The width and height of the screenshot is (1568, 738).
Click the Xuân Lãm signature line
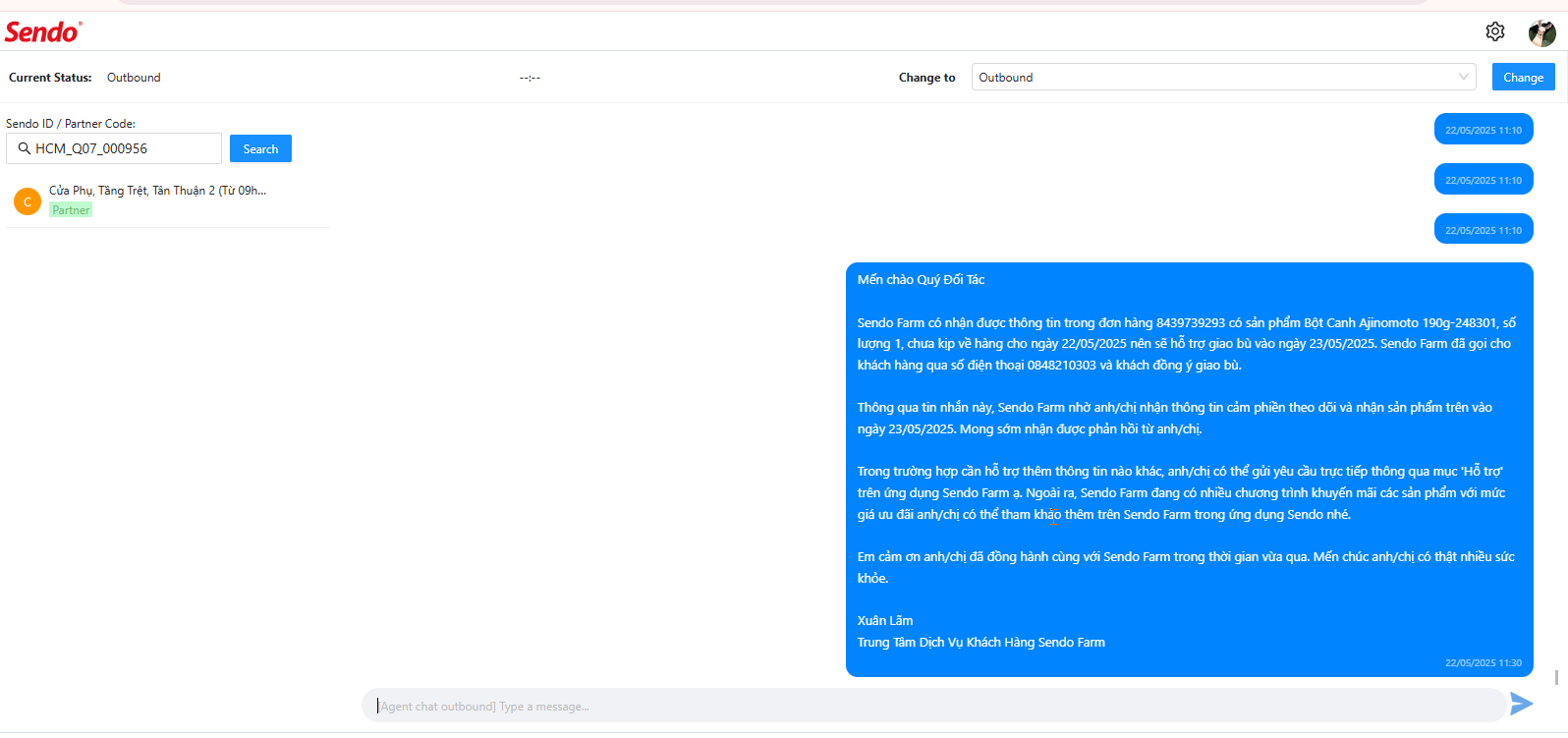click(885, 621)
